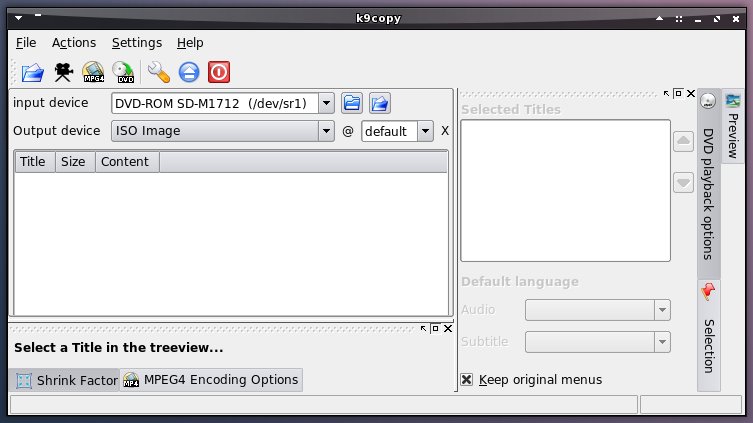Click the Title column header
Viewport: 753px width, 423px height.
tap(35, 162)
